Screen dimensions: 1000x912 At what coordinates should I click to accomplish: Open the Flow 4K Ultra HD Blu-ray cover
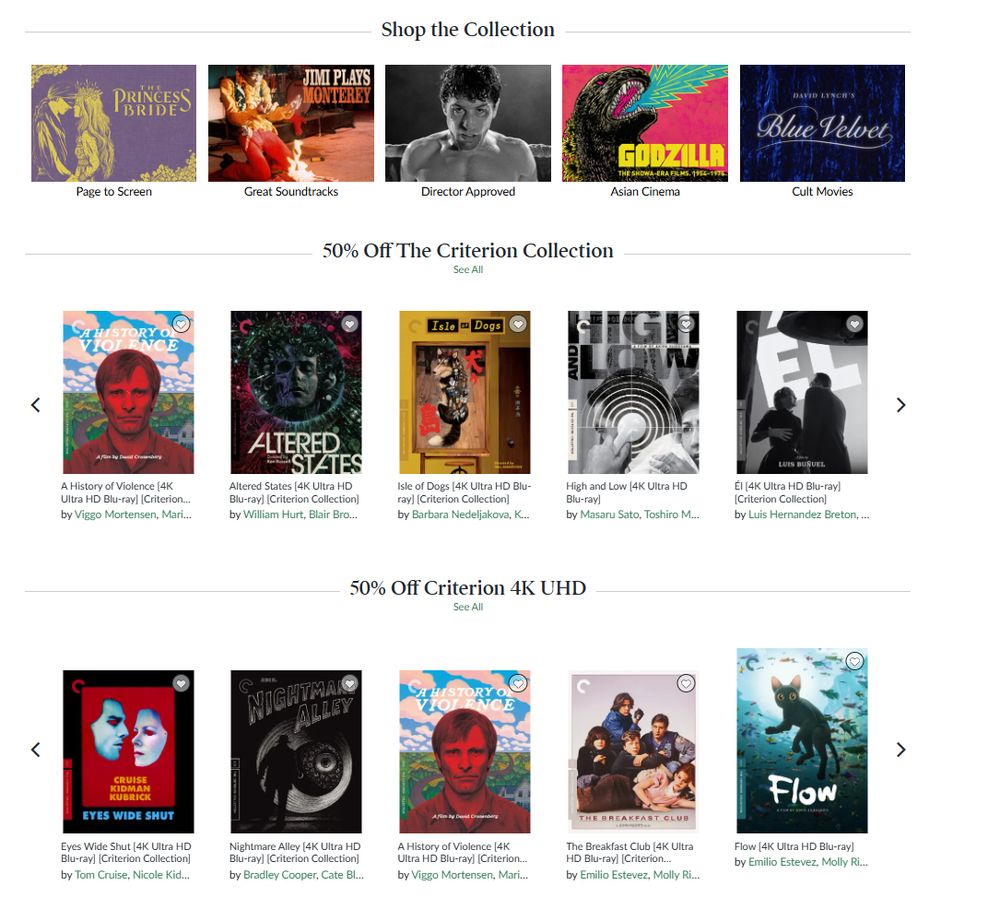pos(802,740)
